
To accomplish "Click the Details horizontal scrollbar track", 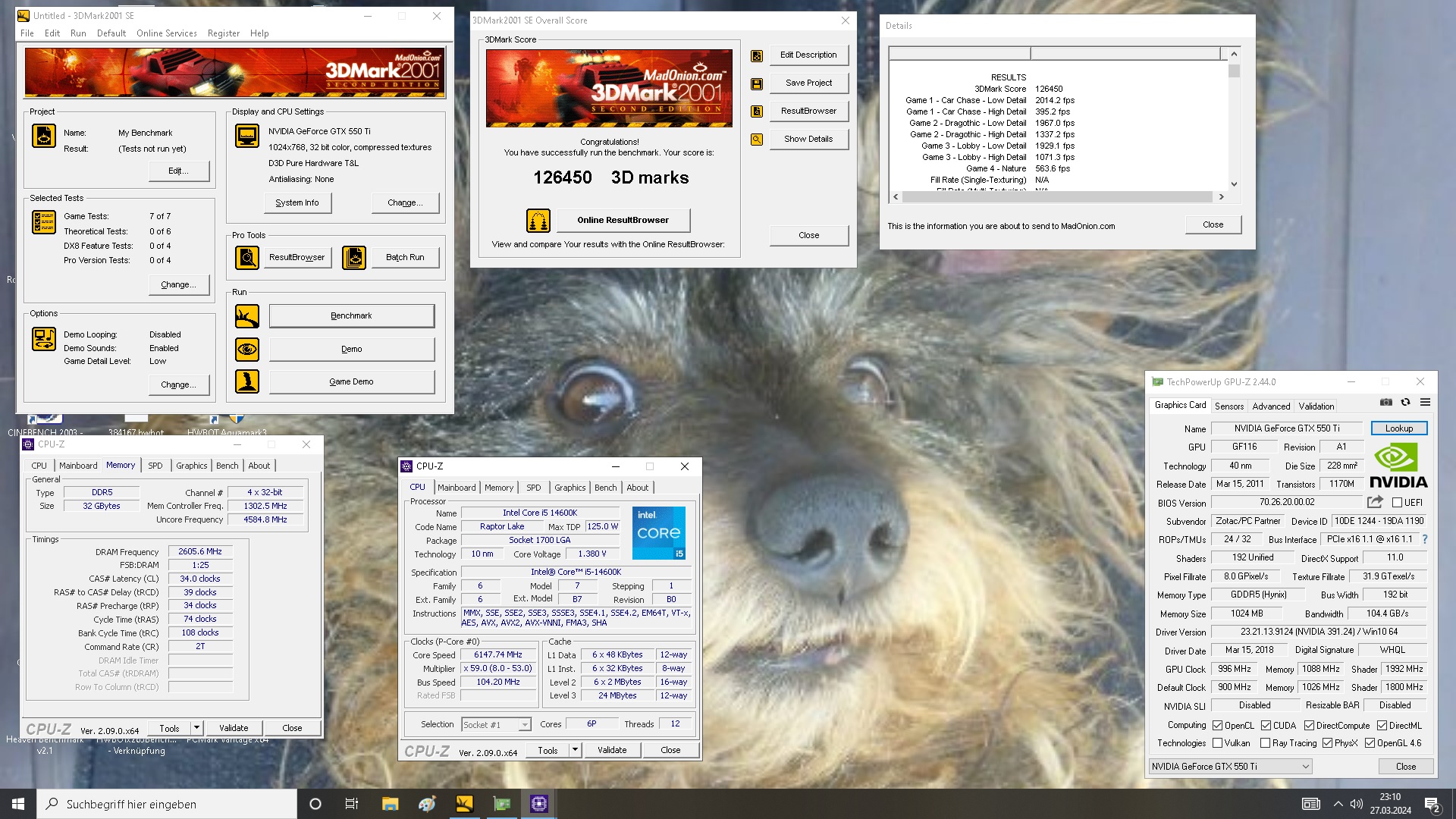I will click(1058, 196).
